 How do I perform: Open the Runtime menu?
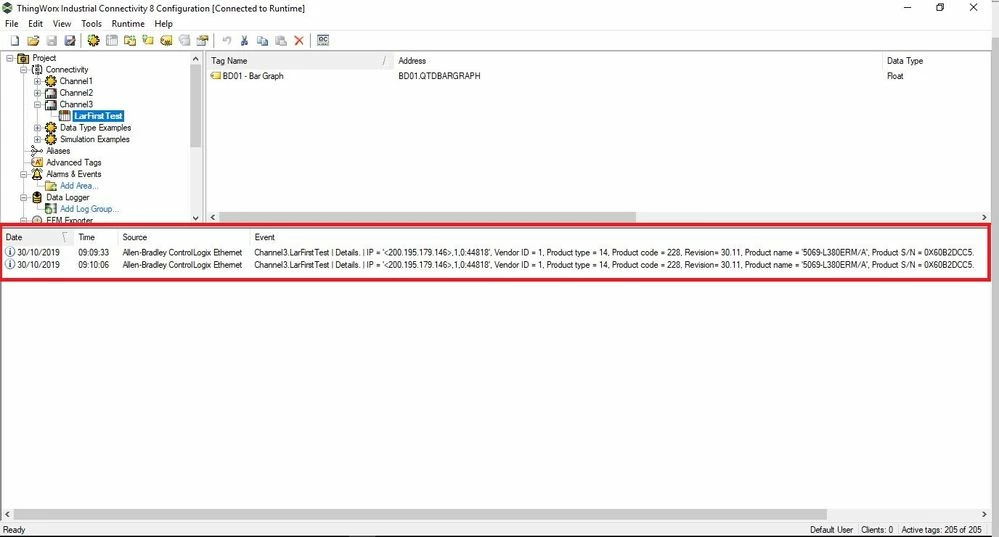coord(128,24)
